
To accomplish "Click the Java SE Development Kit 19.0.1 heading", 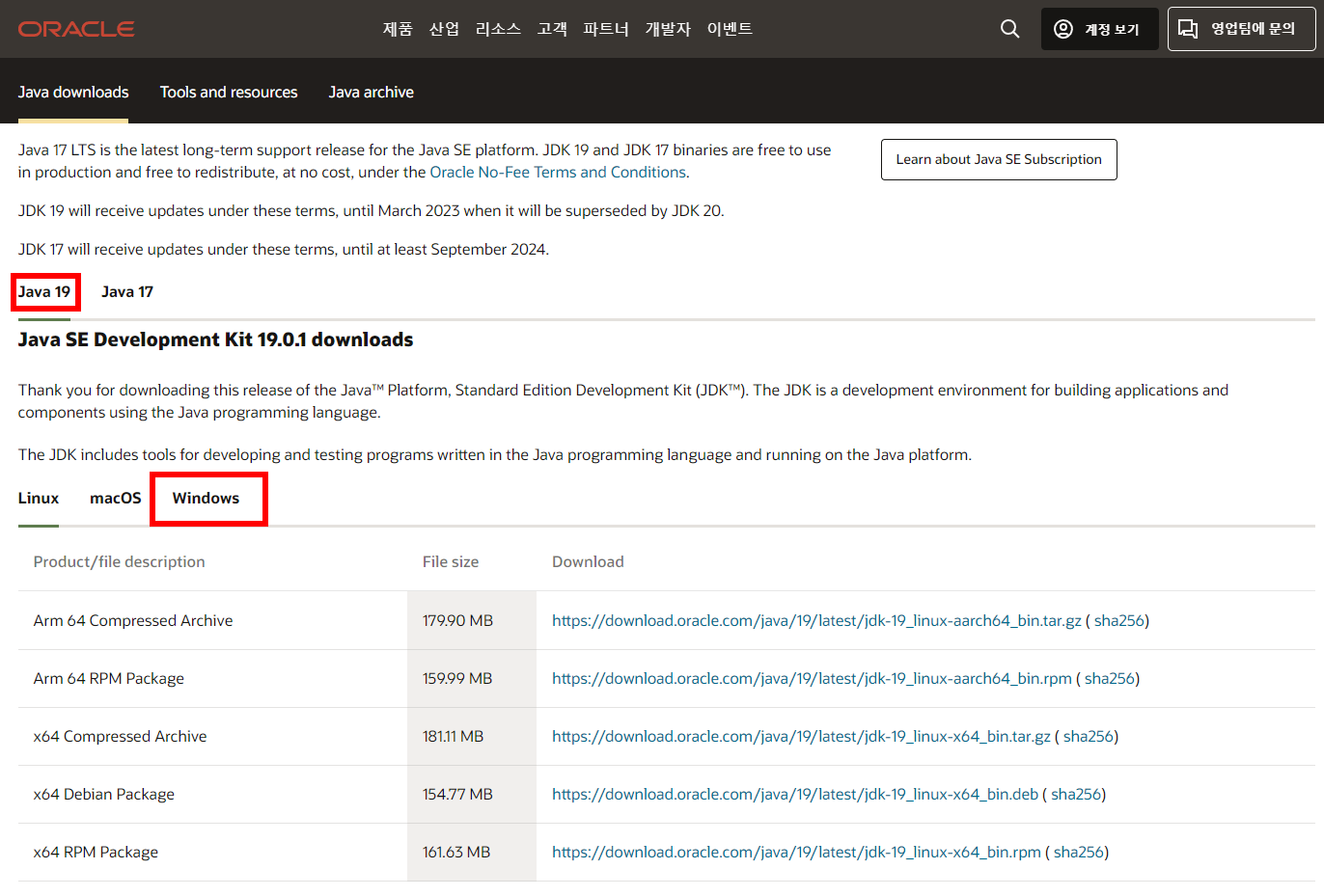I will (216, 340).
